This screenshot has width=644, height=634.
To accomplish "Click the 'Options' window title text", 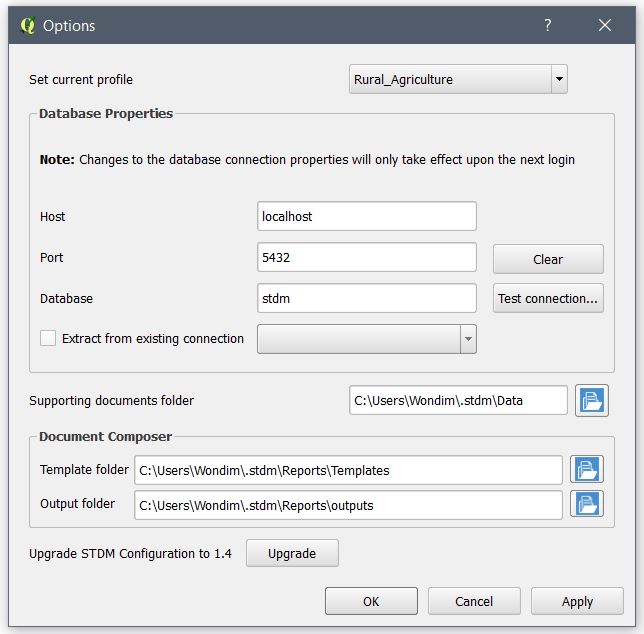I will tap(69, 26).
